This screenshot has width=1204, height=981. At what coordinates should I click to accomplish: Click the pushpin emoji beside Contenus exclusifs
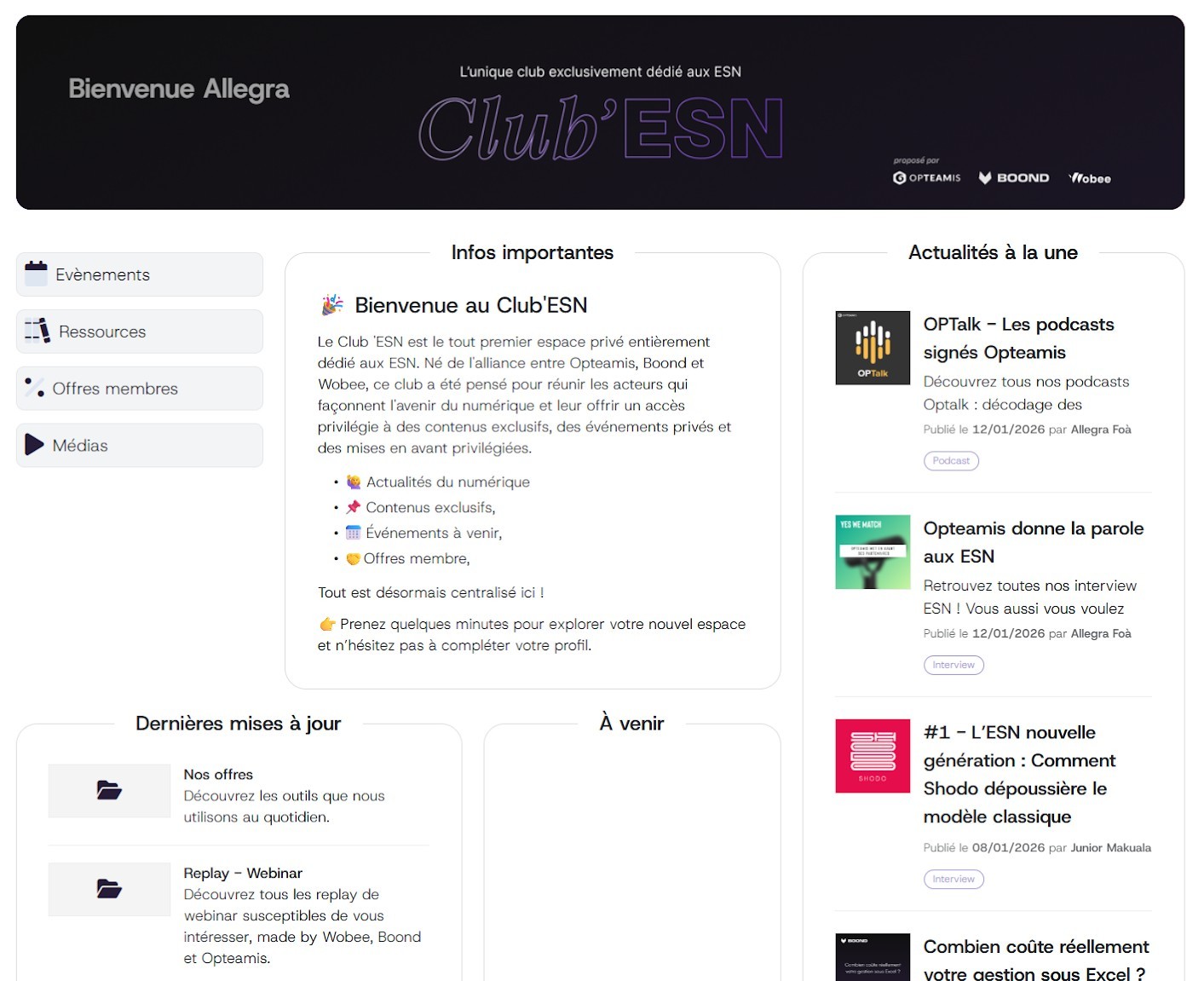point(354,507)
